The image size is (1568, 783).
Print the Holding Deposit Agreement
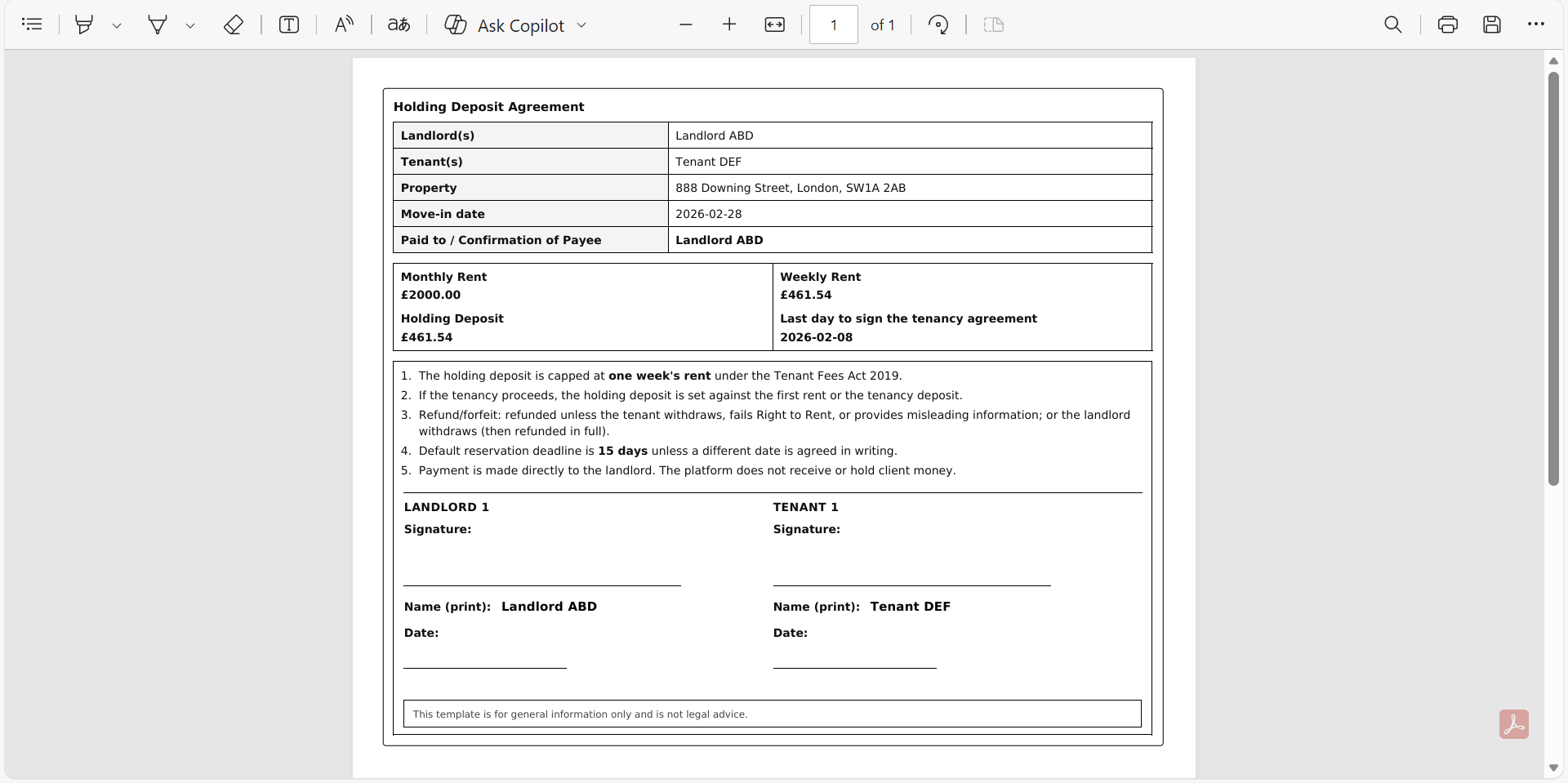pyautogui.click(x=1448, y=24)
